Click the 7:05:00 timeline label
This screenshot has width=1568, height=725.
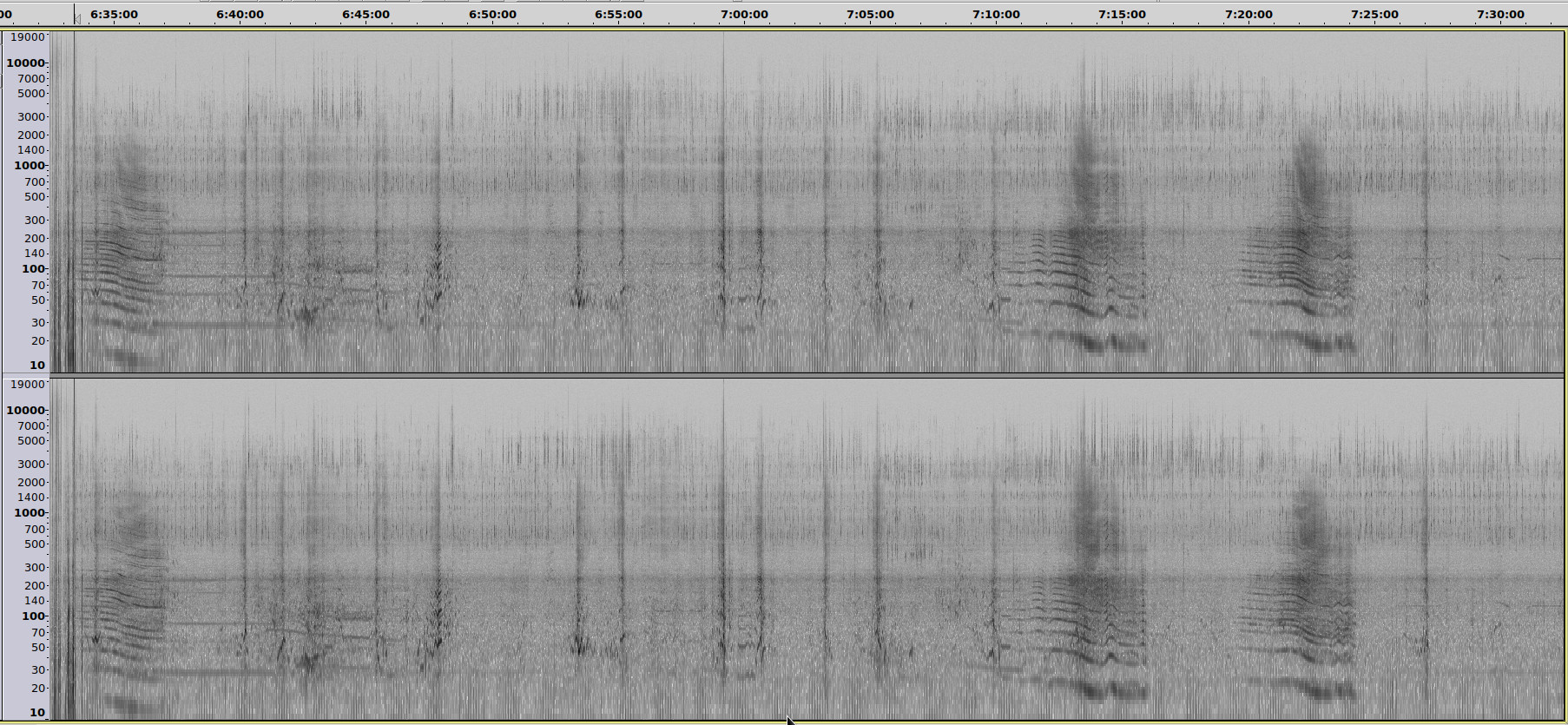[x=870, y=15]
